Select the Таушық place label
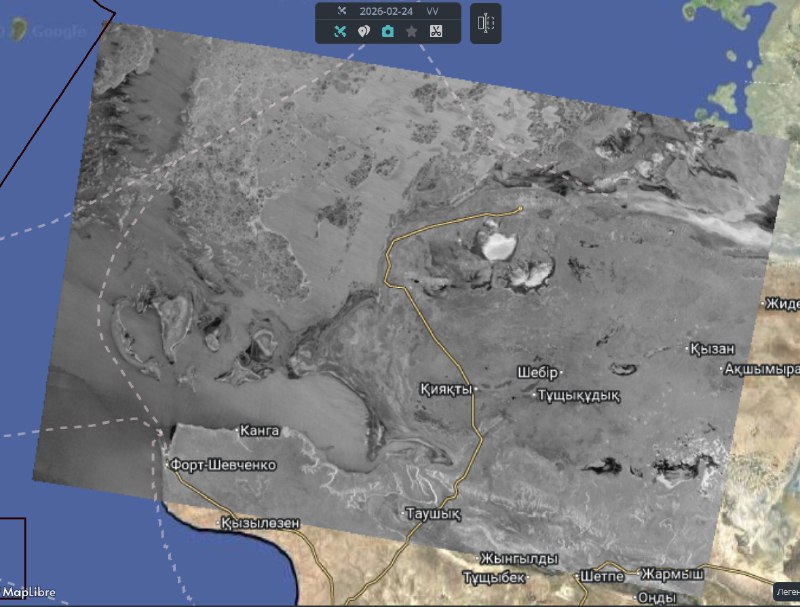 click(x=433, y=514)
